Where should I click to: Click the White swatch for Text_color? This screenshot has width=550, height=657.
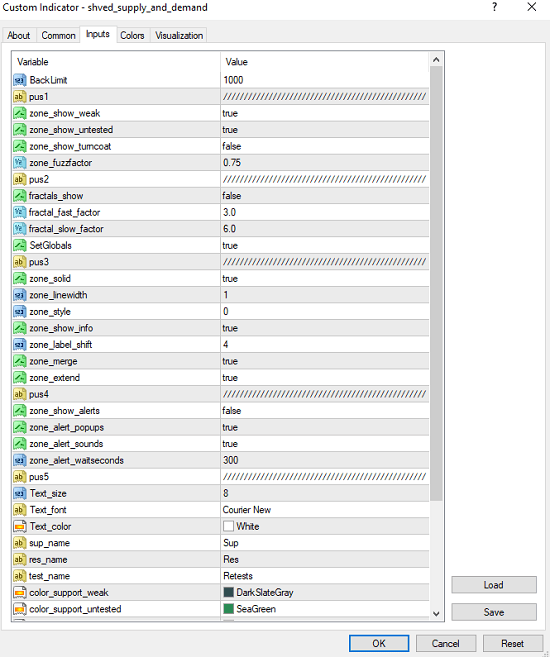[x=228, y=526]
